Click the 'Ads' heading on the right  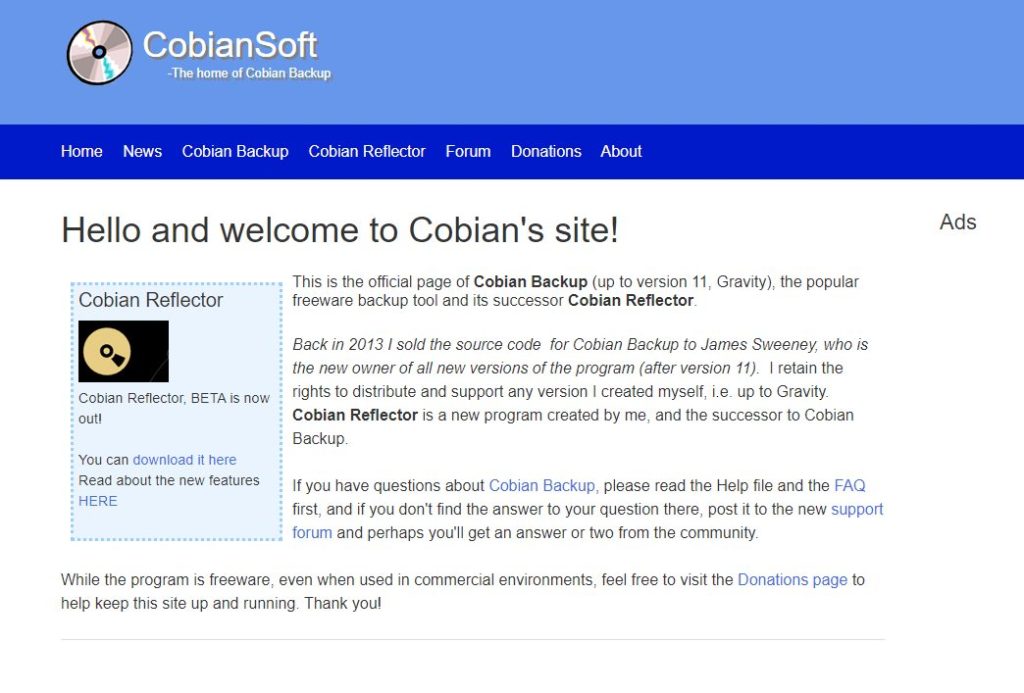coord(957,222)
